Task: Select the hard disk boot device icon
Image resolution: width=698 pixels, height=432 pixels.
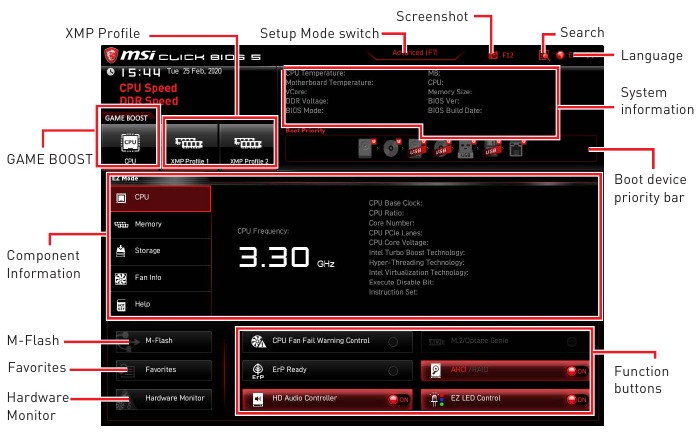Action: [366, 148]
